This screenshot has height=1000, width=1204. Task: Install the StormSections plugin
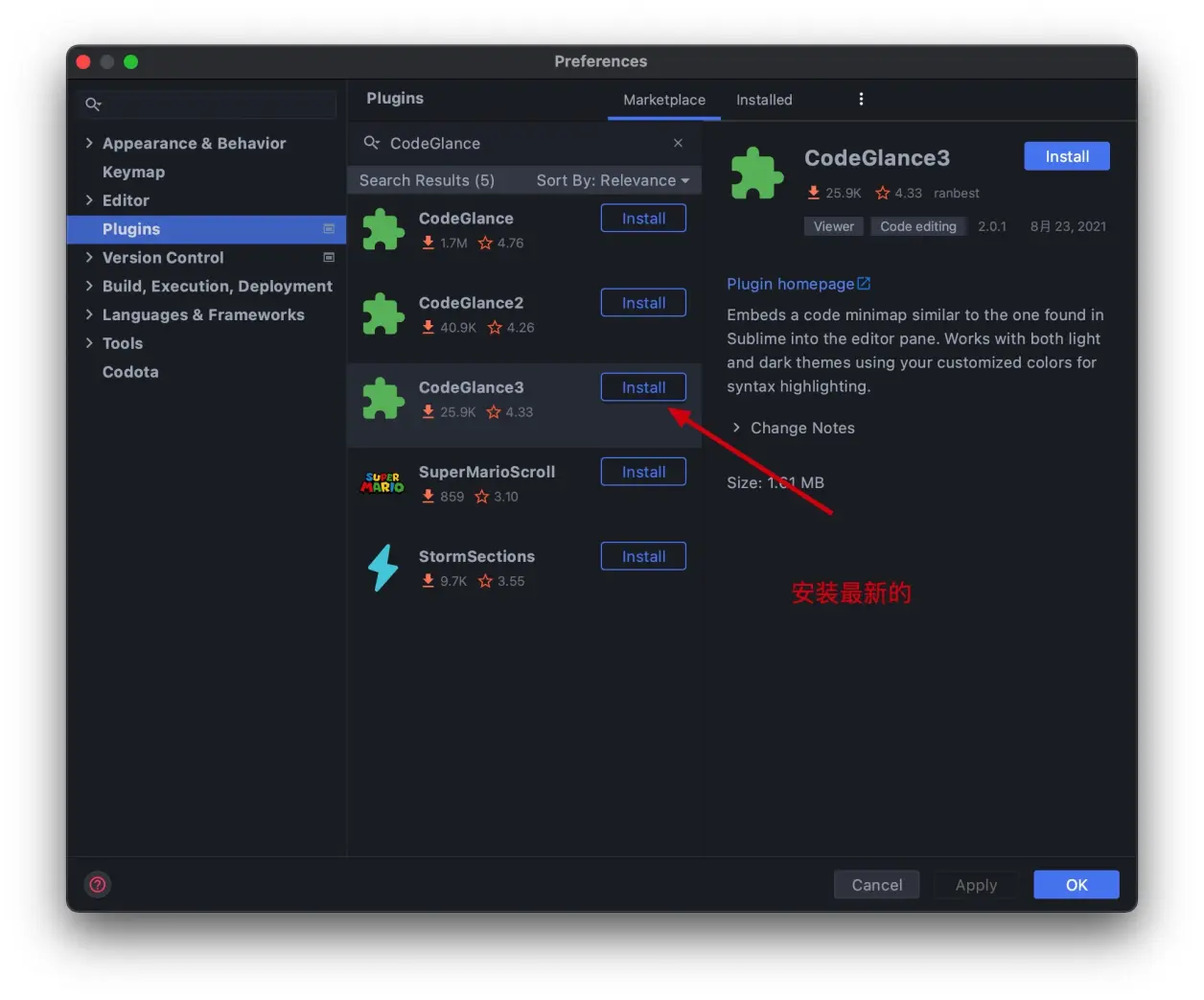[643, 556]
